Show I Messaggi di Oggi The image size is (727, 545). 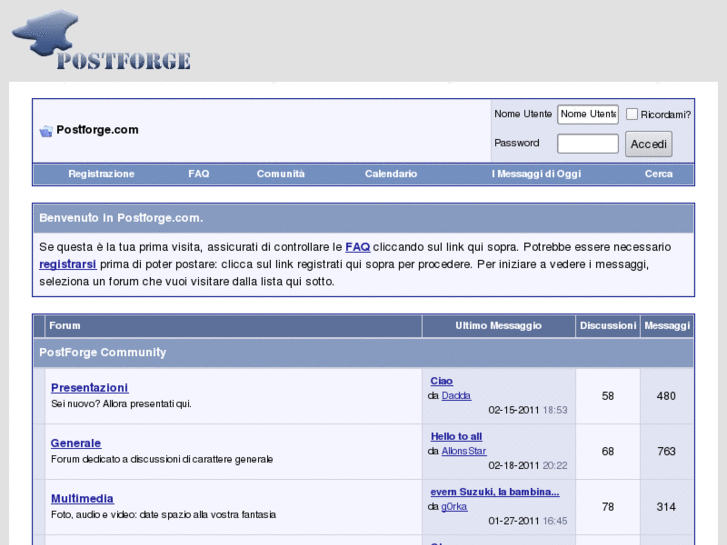(536, 174)
